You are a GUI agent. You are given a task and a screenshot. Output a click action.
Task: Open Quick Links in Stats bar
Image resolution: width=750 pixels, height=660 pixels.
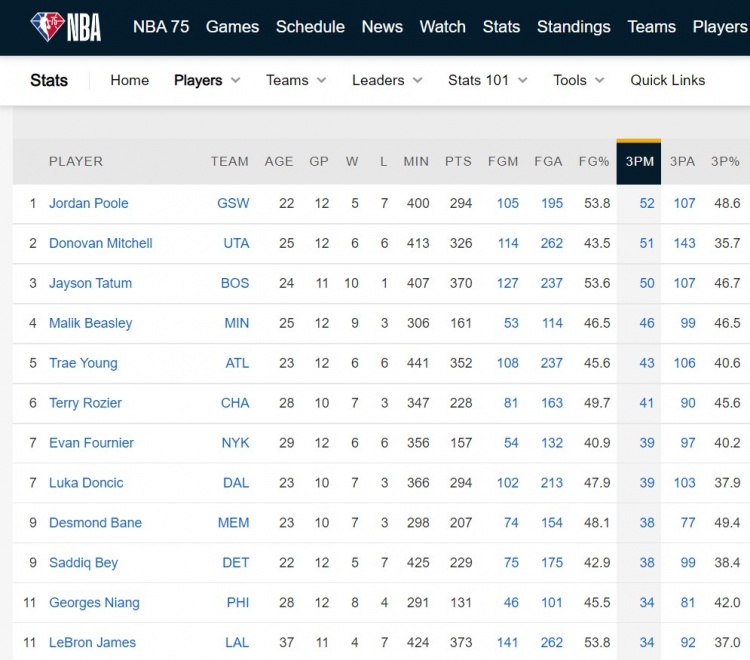click(x=667, y=80)
